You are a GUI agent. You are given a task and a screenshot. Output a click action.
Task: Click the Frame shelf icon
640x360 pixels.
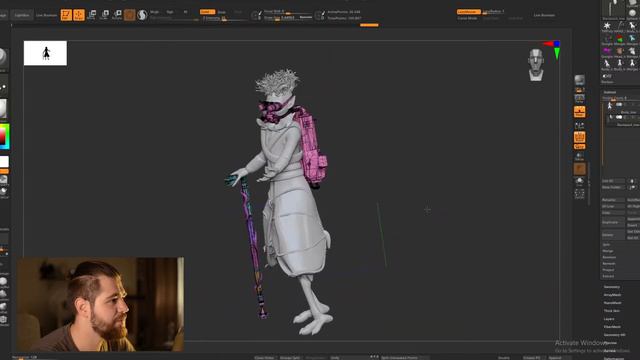point(580,157)
